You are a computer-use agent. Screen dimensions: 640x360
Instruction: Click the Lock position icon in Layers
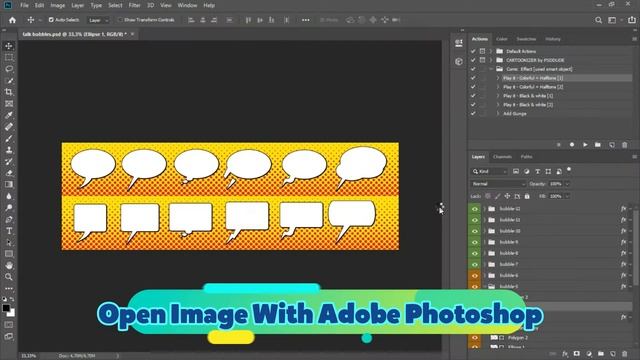coord(507,196)
